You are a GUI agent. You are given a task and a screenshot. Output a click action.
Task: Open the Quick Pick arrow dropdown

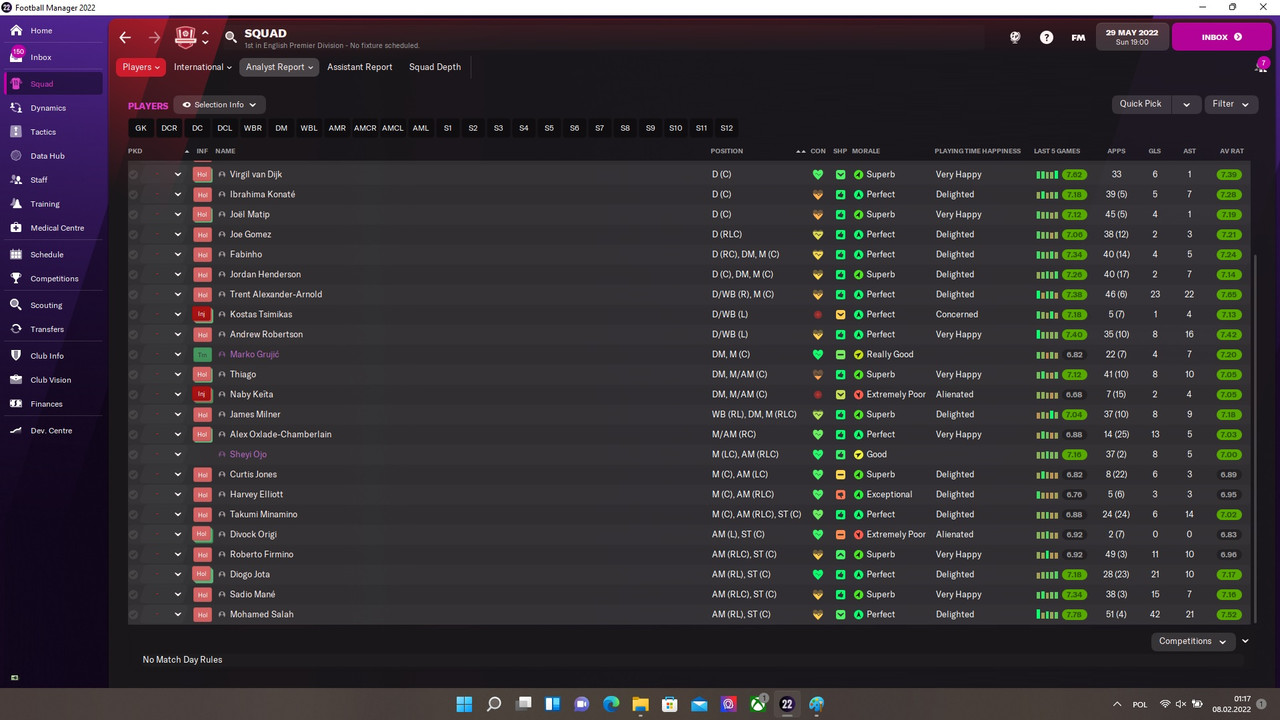1187,104
